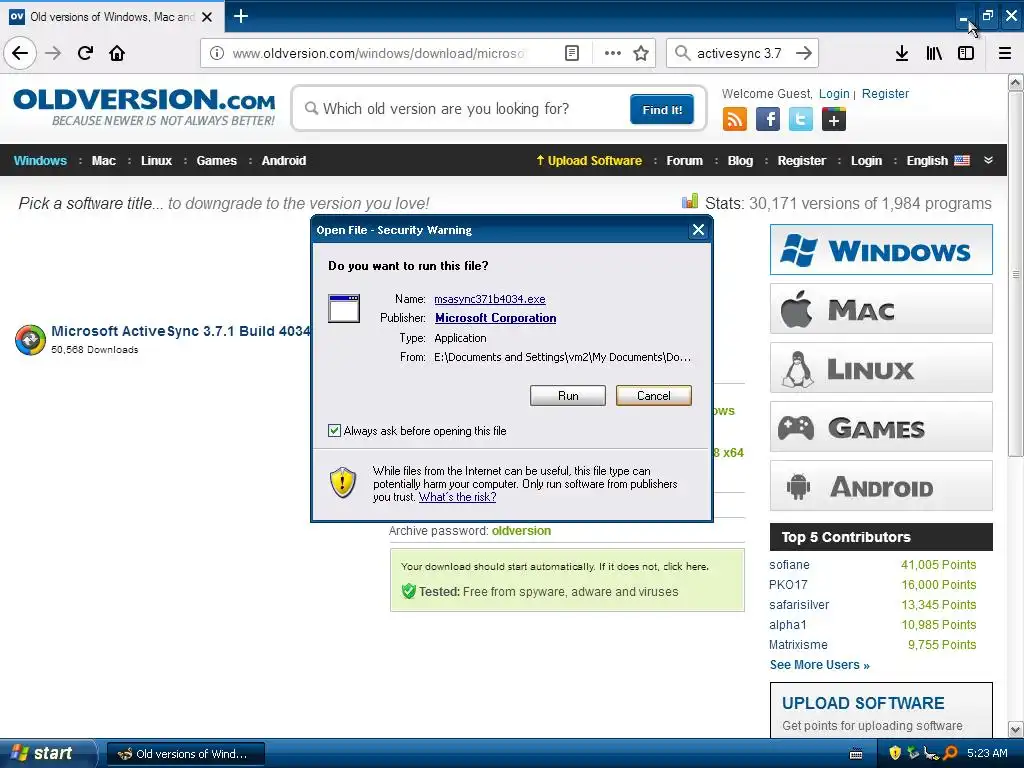
Task: Open the Firefox hamburger menu
Action: click(x=1005, y=53)
